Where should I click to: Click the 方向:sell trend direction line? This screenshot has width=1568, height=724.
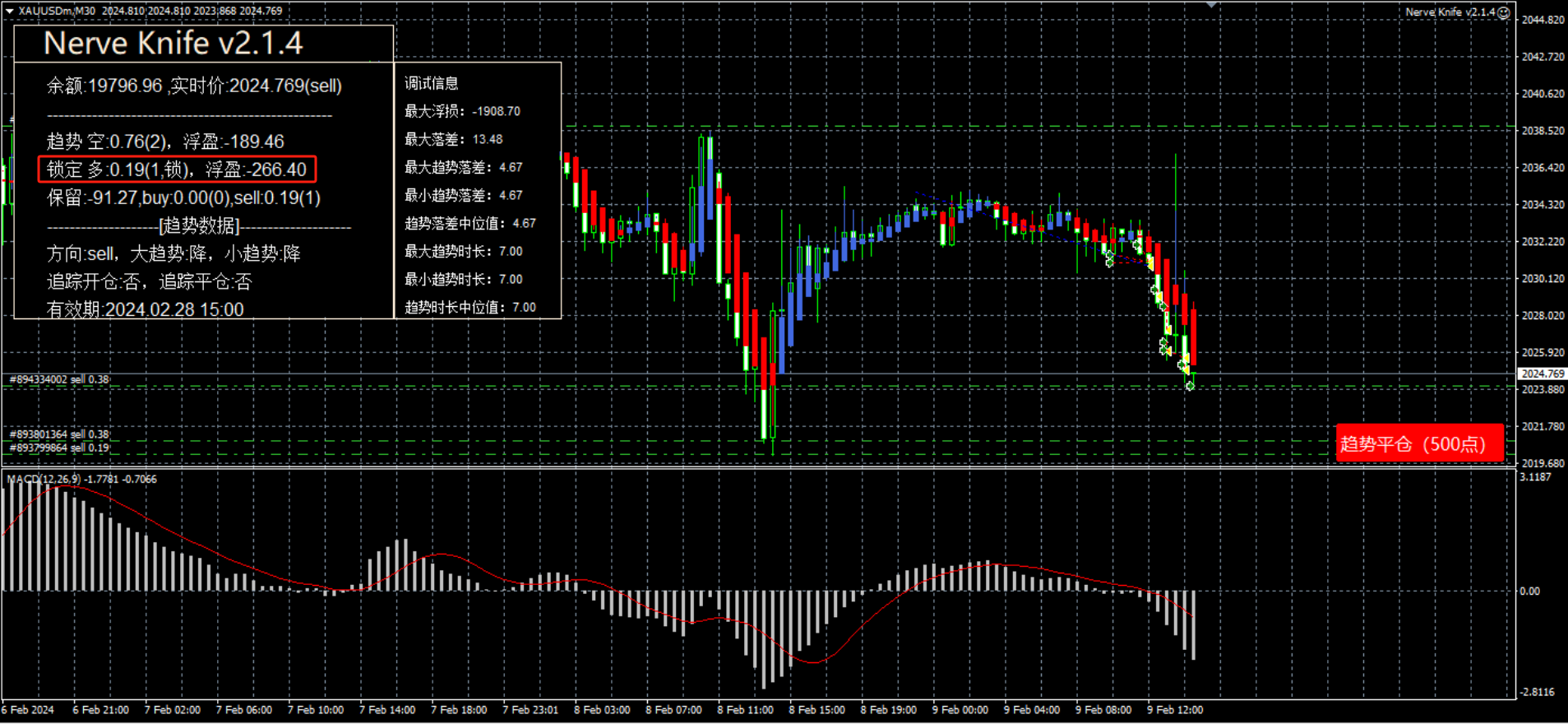tap(173, 253)
